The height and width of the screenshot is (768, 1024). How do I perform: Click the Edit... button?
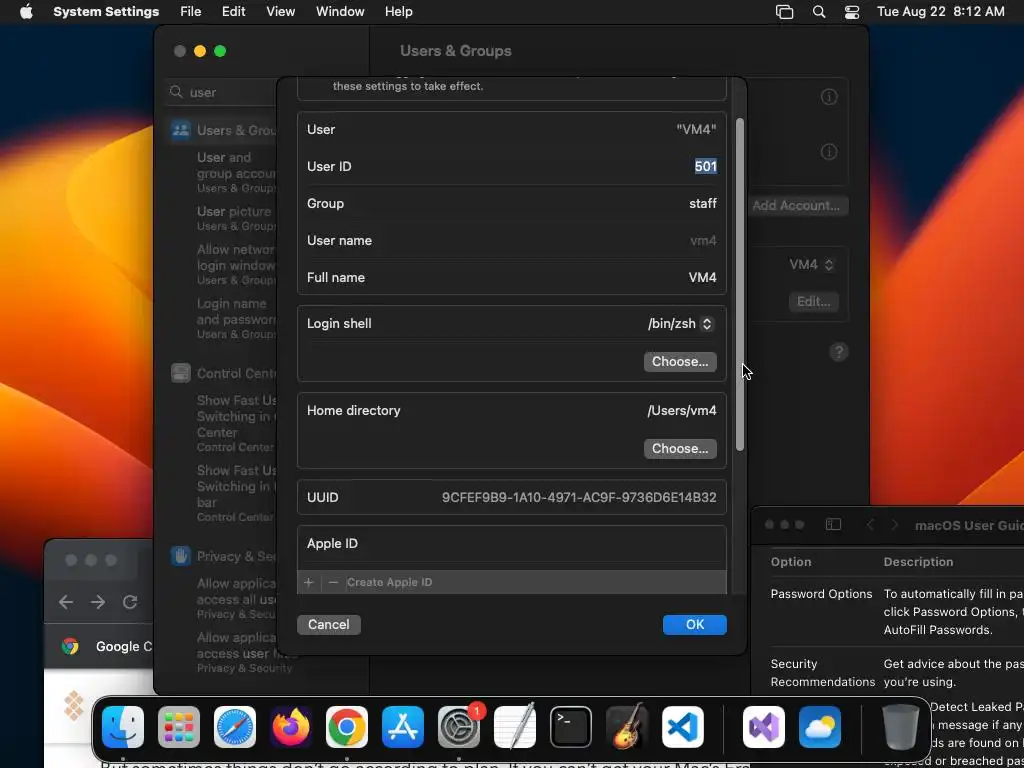point(814,302)
